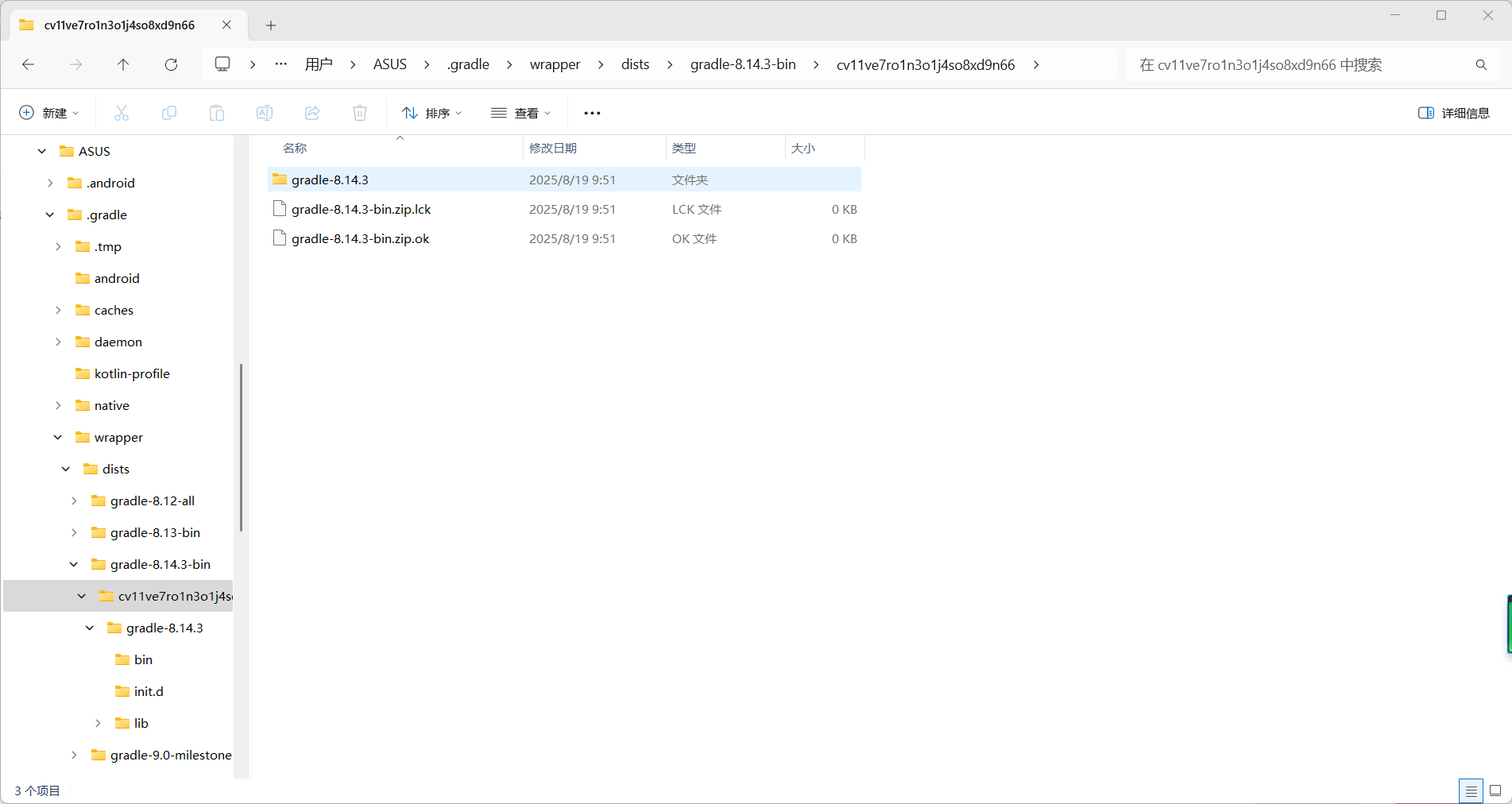Sort by the 大小 column header
Screen dimensions: 1512x804
(825, 149)
